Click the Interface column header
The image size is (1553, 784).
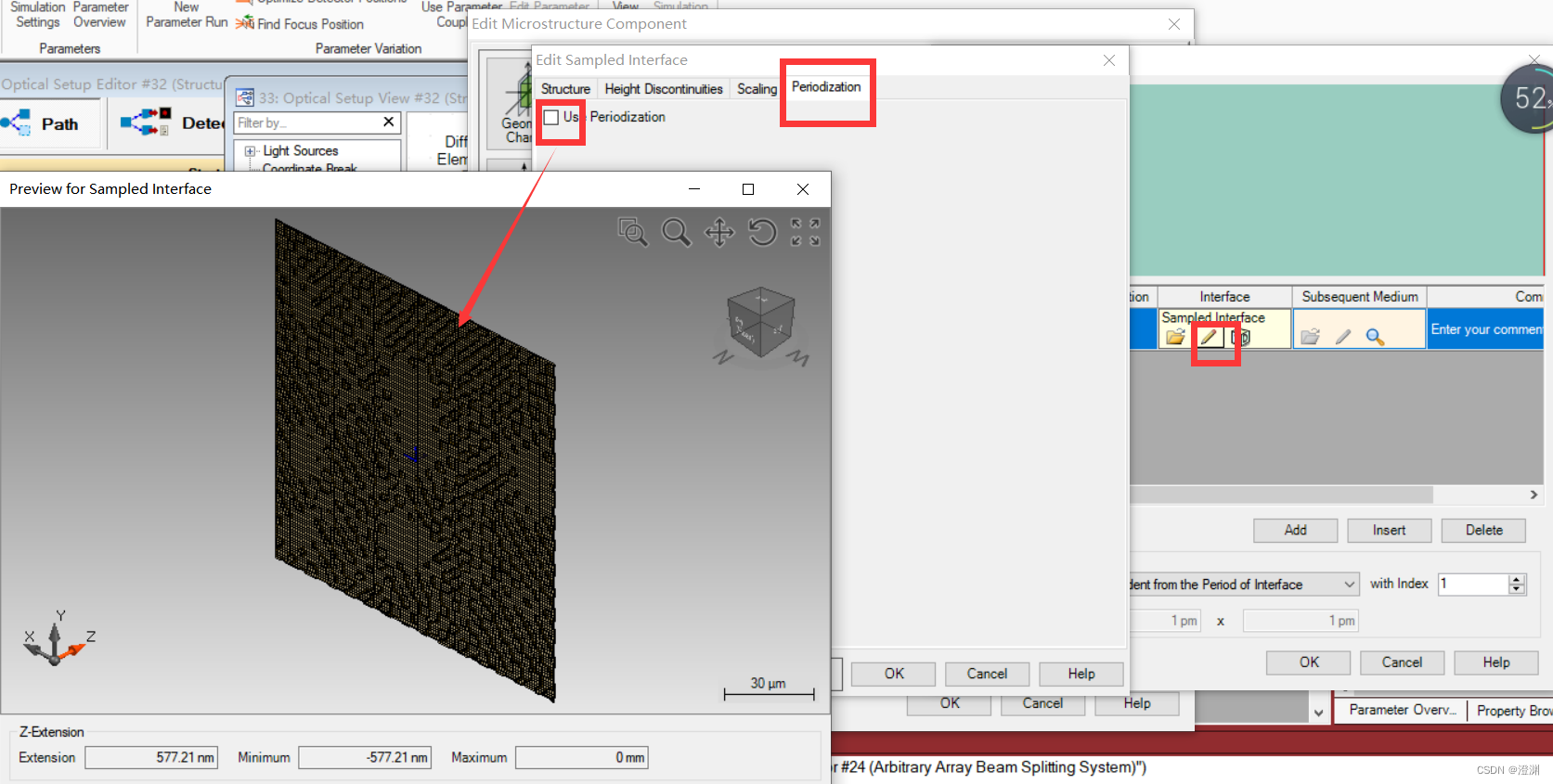coord(1224,297)
